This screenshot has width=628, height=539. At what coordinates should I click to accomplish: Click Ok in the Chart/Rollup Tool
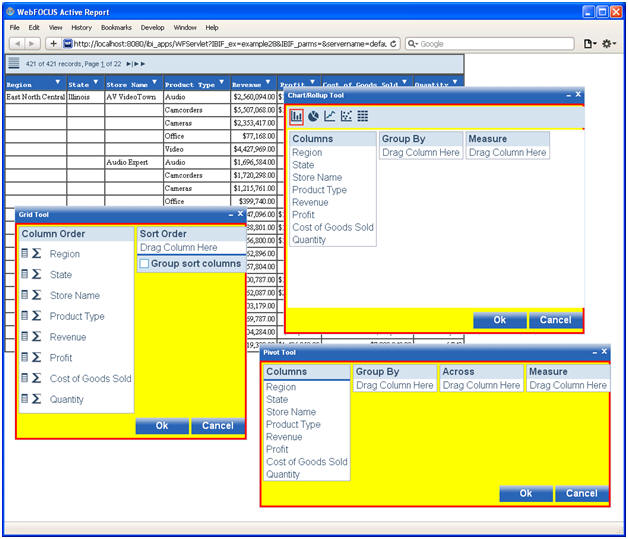pos(500,320)
